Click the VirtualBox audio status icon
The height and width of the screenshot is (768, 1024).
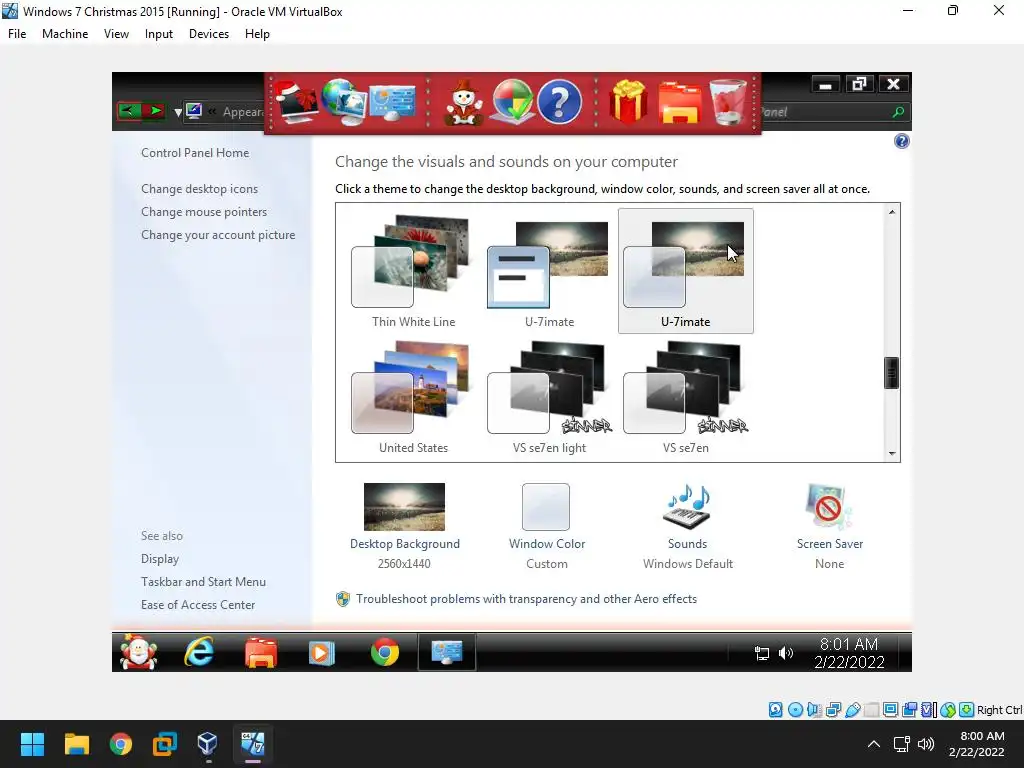pyautogui.click(x=814, y=710)
